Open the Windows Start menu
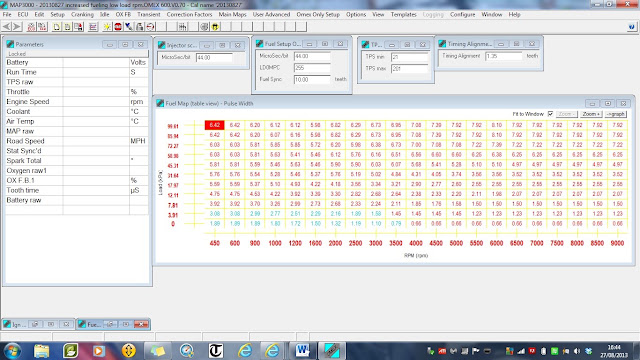 12,351
